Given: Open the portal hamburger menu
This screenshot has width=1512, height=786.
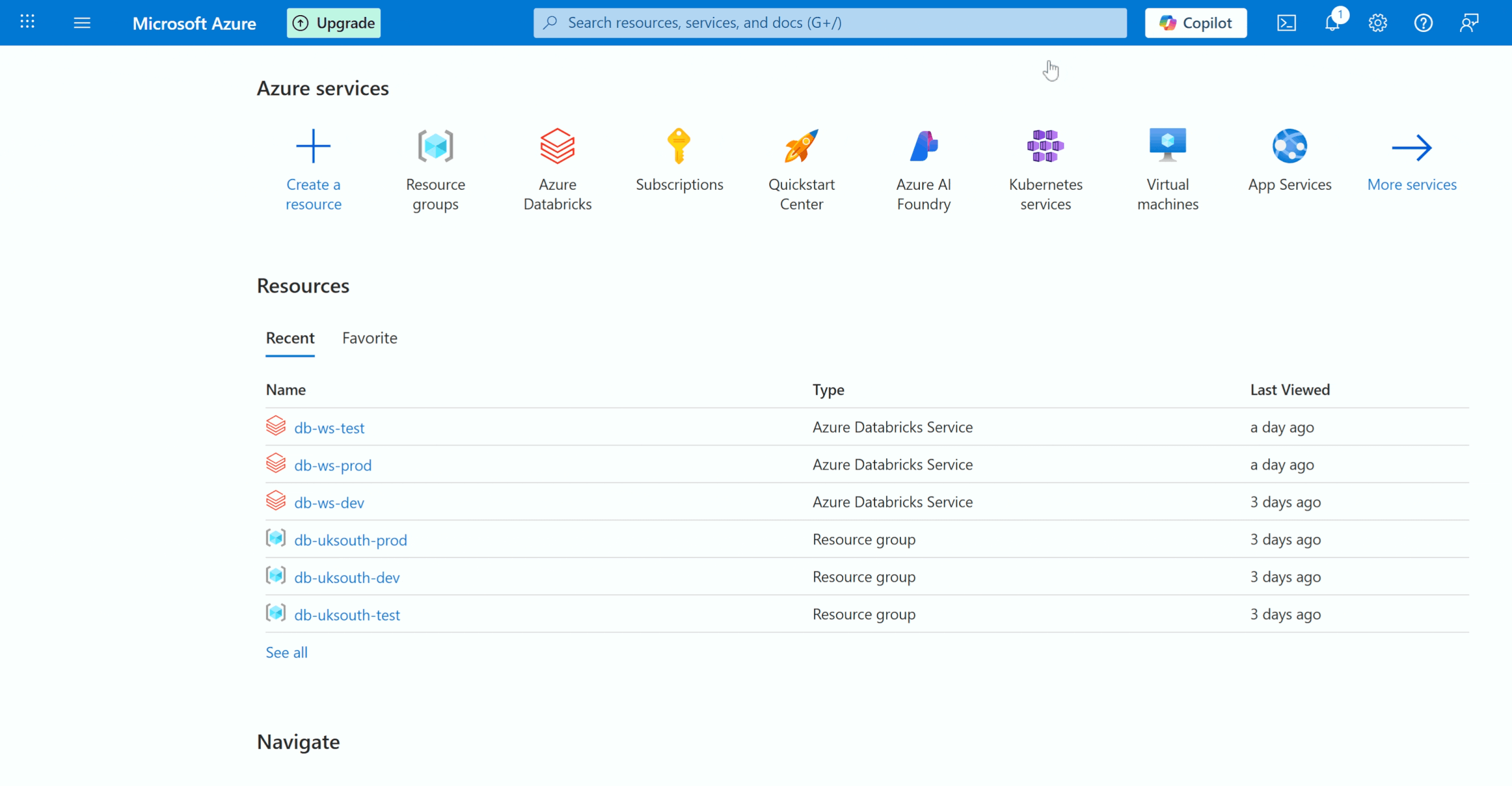Looking at the screenshot, I should (x=82, y=23).
